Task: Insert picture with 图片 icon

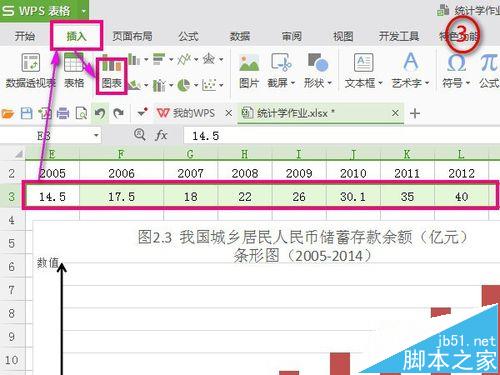Action: coord(249,63)
